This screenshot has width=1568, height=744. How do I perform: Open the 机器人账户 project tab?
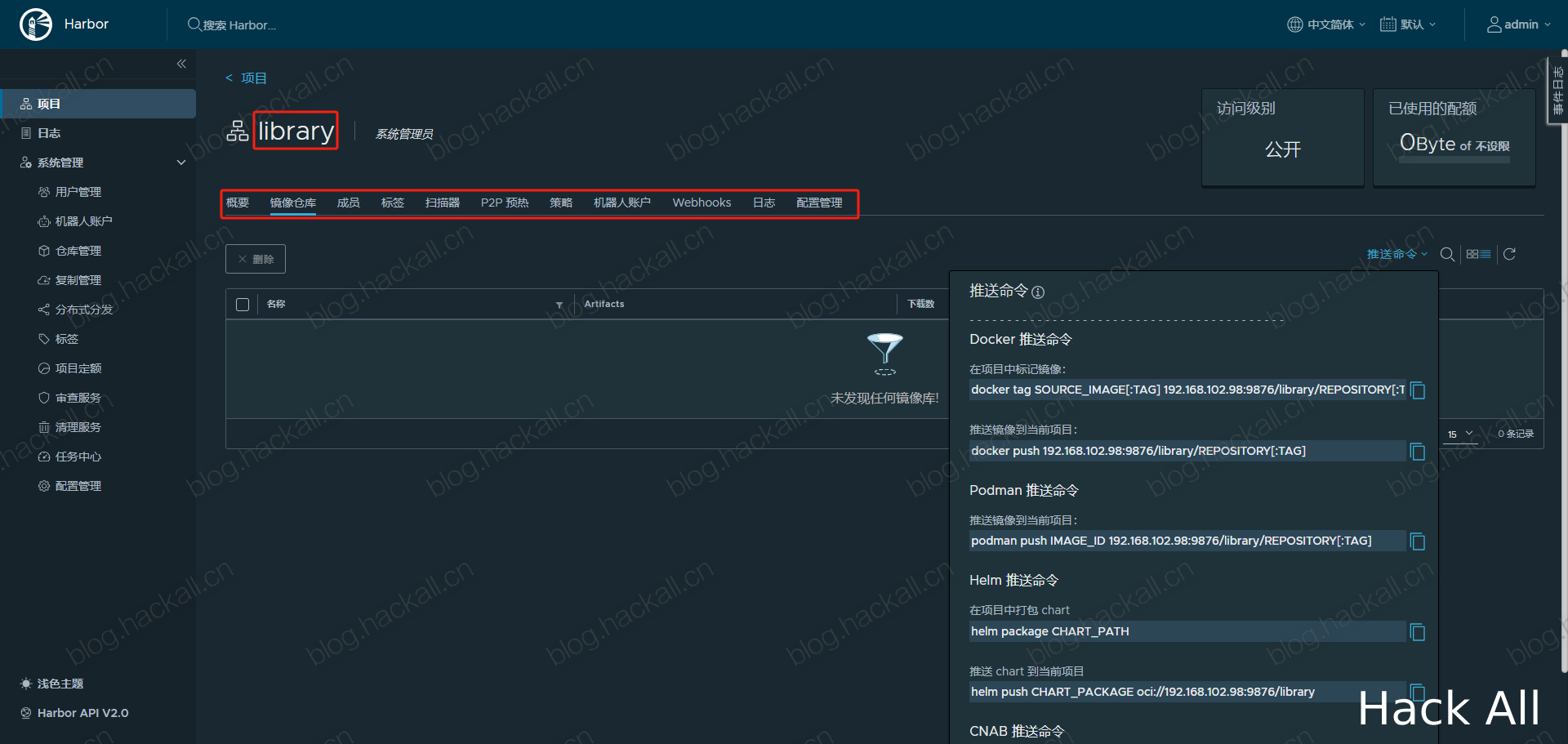(622, 203)
